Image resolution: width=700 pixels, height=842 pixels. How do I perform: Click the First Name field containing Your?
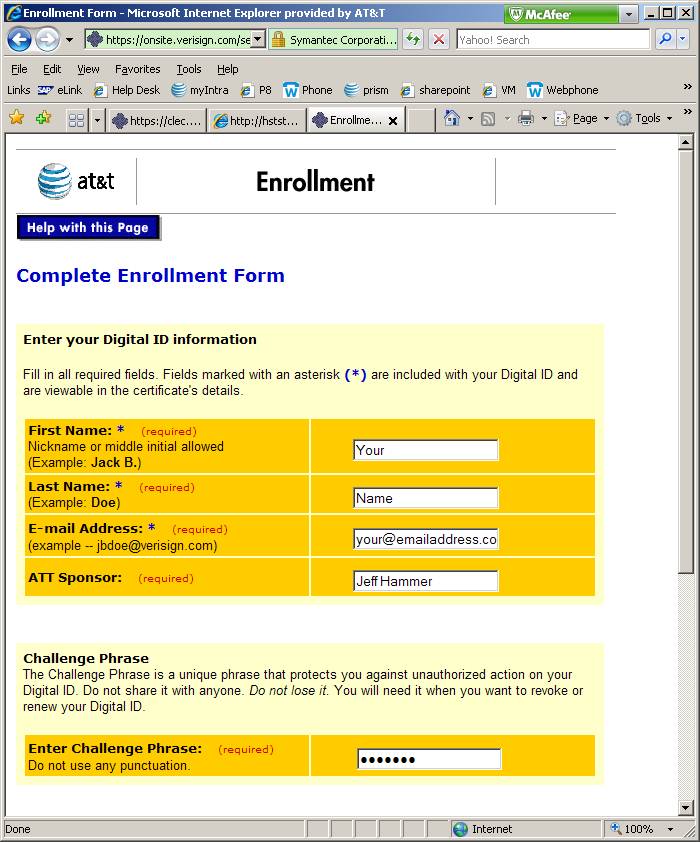[426, 450]
